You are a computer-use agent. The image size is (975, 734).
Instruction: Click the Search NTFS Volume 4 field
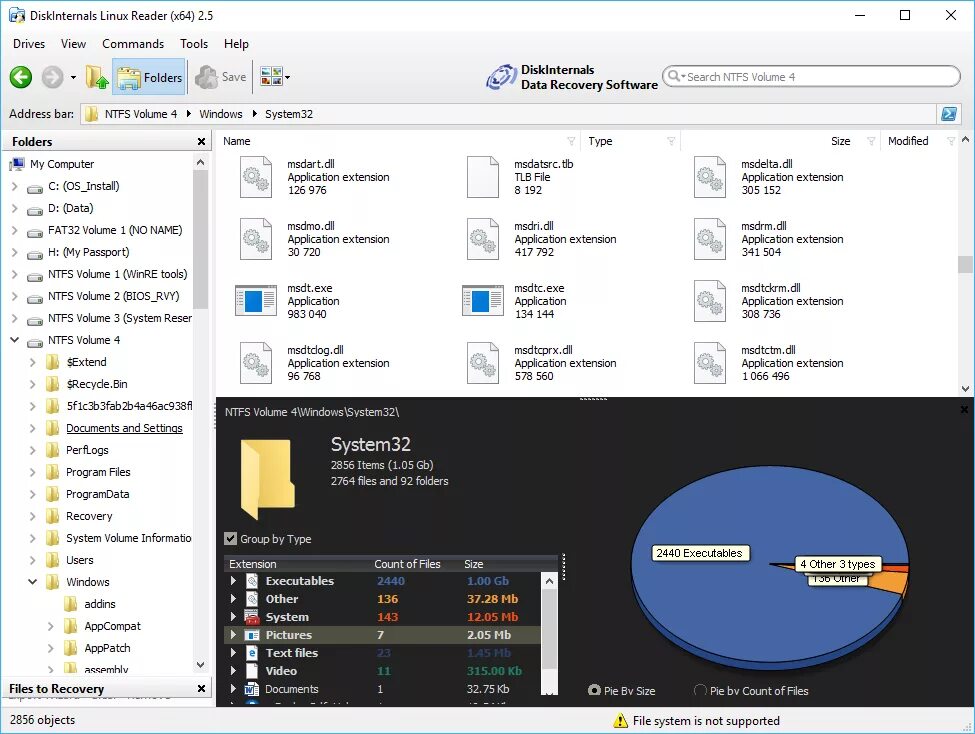coord(811,77)
